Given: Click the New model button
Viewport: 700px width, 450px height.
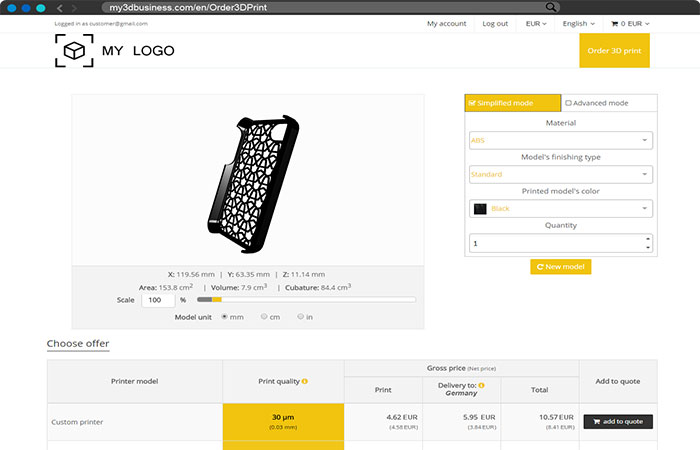Looking at the screenshot, I should [x=561, y=267].
